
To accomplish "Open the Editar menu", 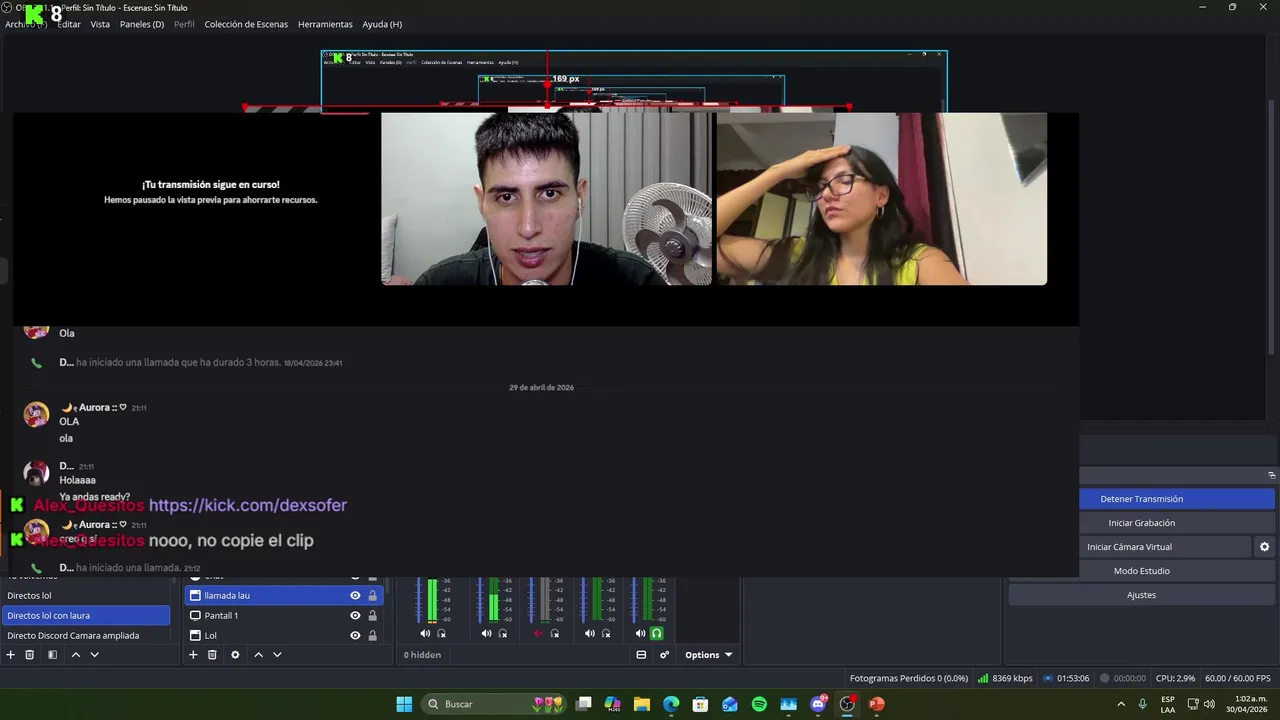I will coord(69,24).
